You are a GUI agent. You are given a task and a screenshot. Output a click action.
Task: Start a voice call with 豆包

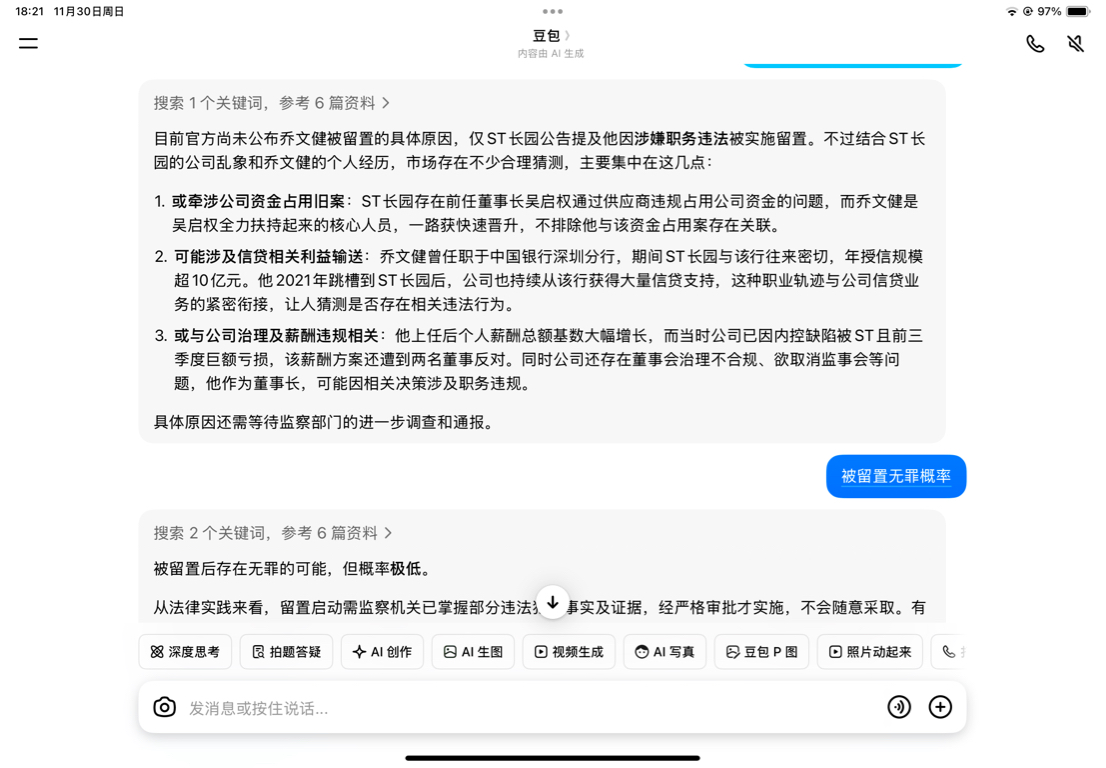pos(1035,44)
